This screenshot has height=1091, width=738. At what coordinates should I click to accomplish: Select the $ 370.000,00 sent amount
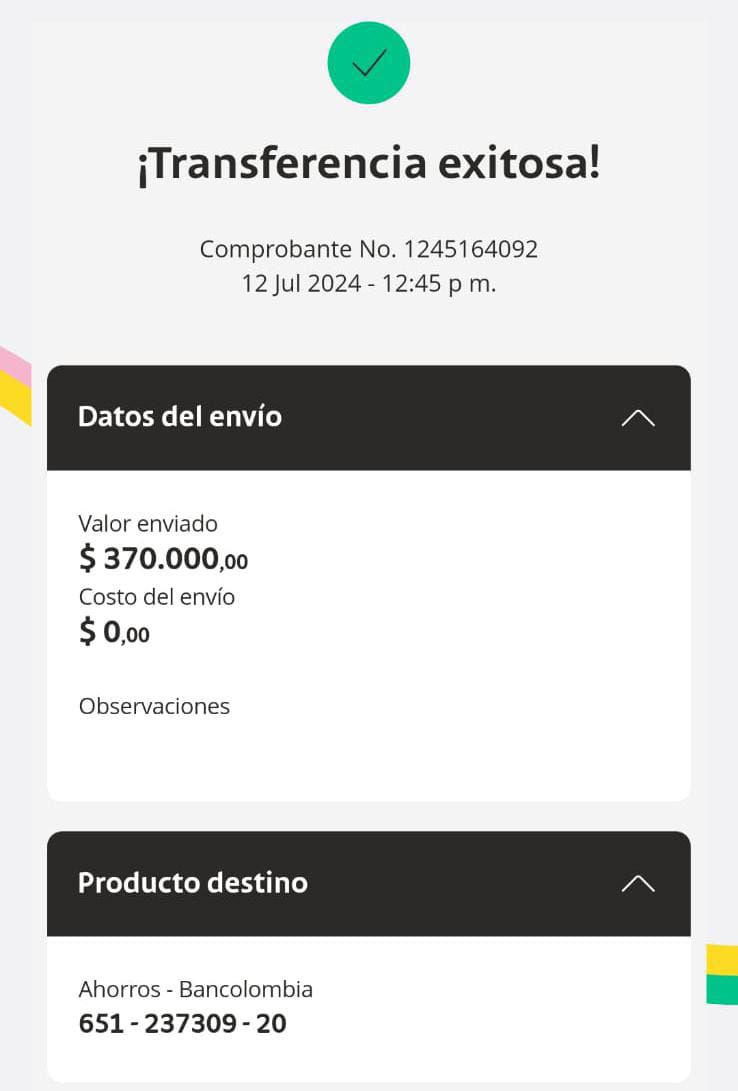click(163, 559)
